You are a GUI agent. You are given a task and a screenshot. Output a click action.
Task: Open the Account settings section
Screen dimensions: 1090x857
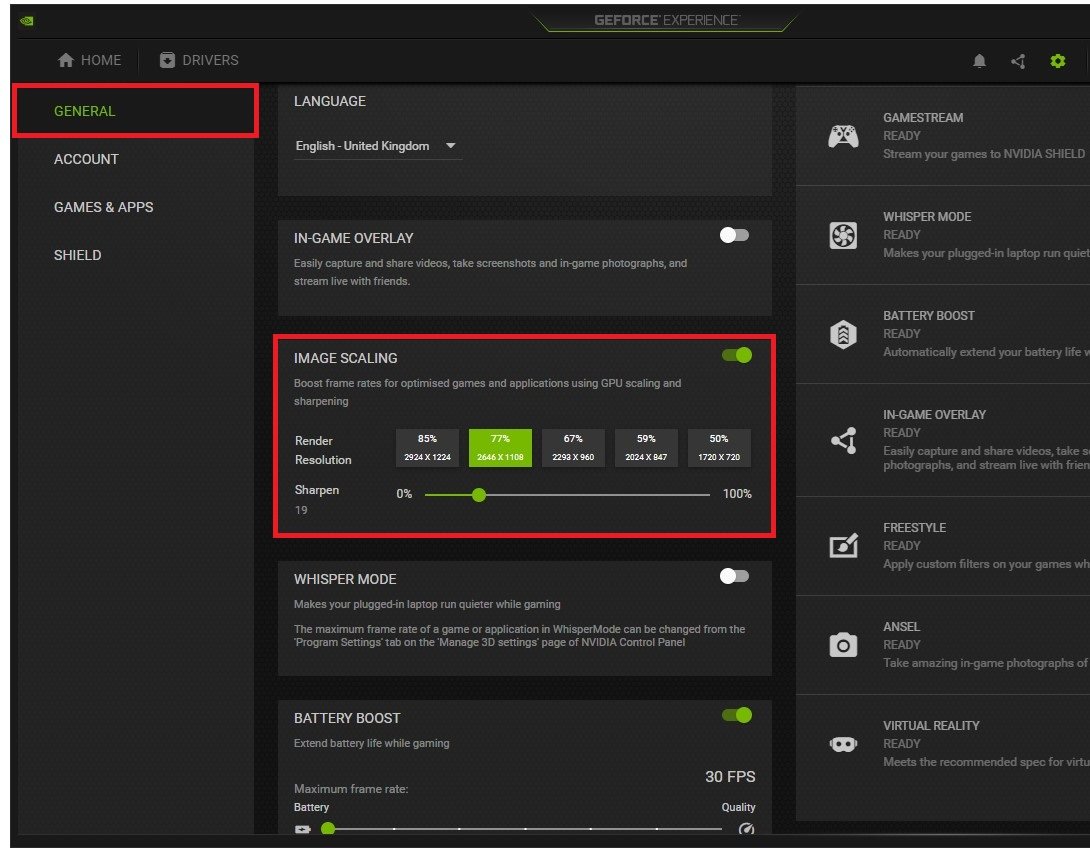coord(86,159)
